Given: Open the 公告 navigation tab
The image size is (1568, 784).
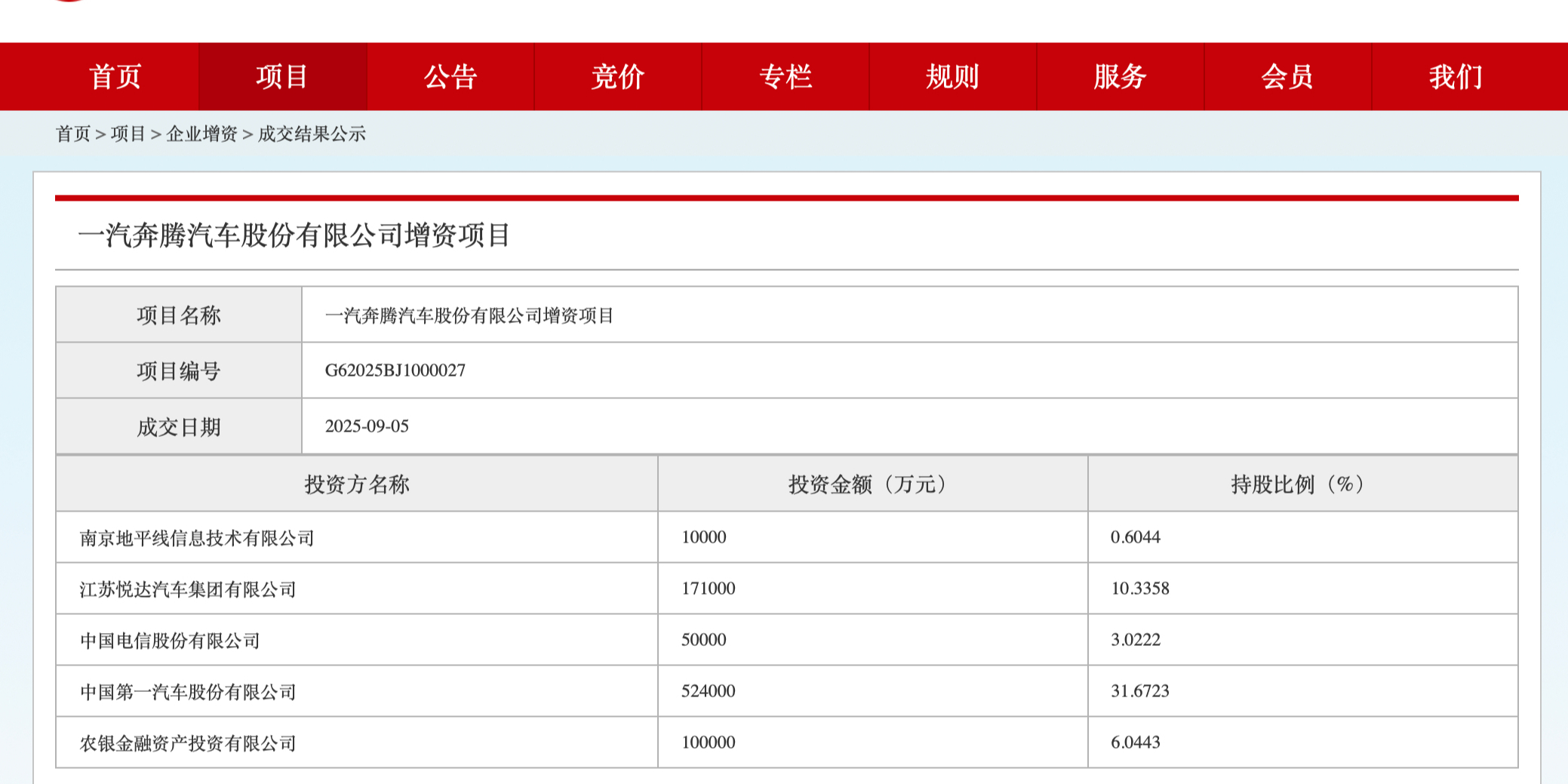Looking at the screenshot, I should click(x=450, y=77).
